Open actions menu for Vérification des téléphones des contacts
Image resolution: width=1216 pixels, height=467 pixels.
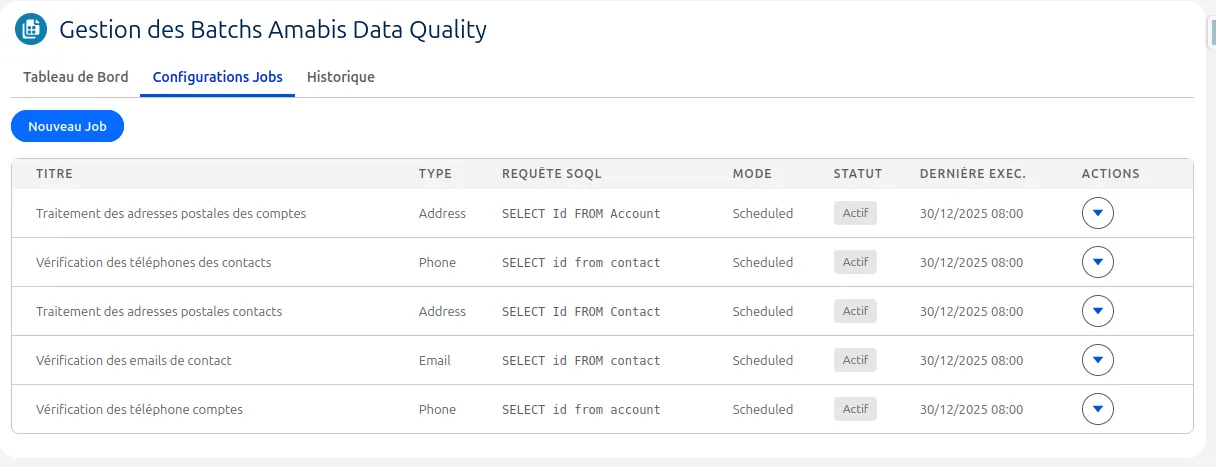1098,262
